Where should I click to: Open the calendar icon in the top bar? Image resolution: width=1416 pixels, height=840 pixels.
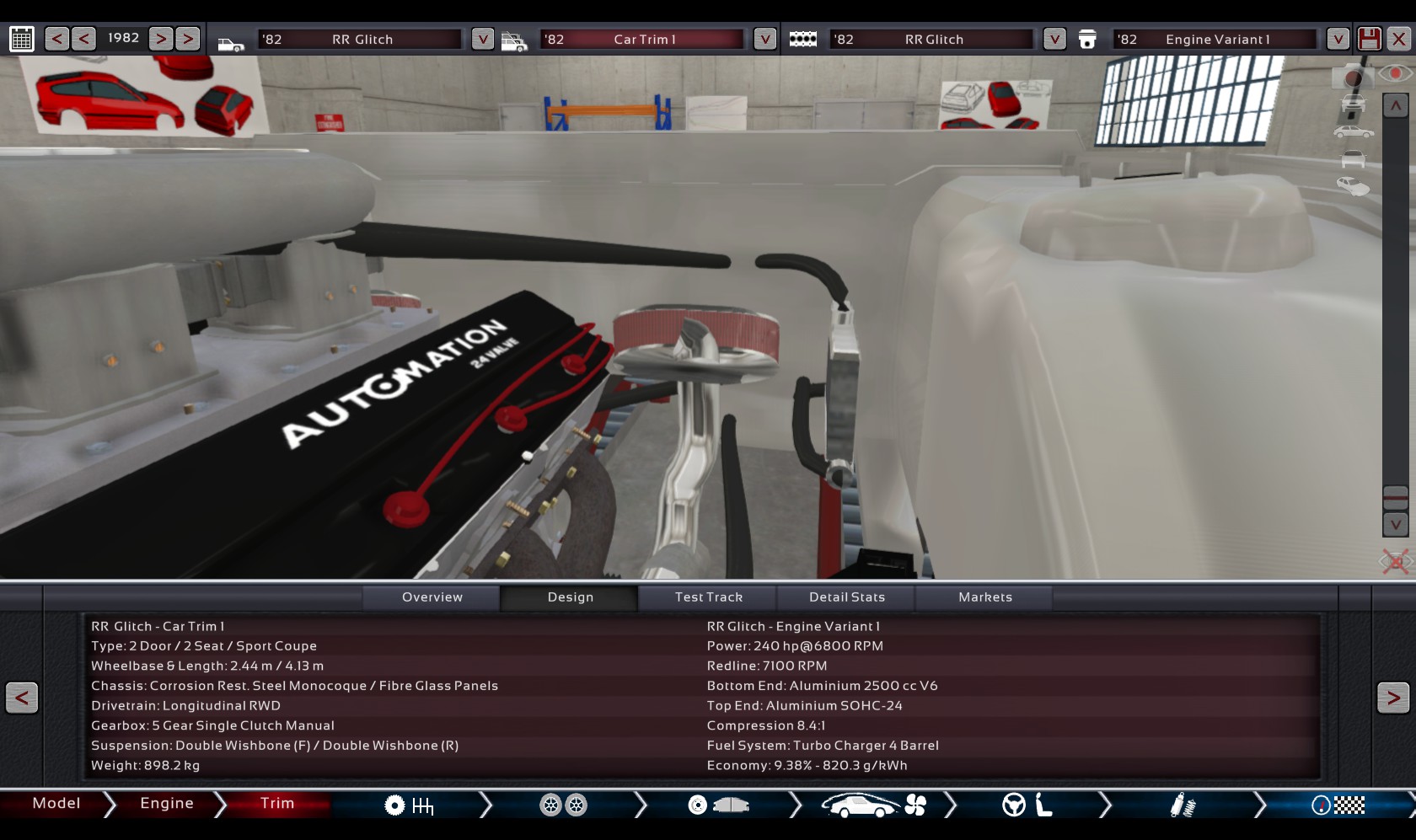(22, 39)
